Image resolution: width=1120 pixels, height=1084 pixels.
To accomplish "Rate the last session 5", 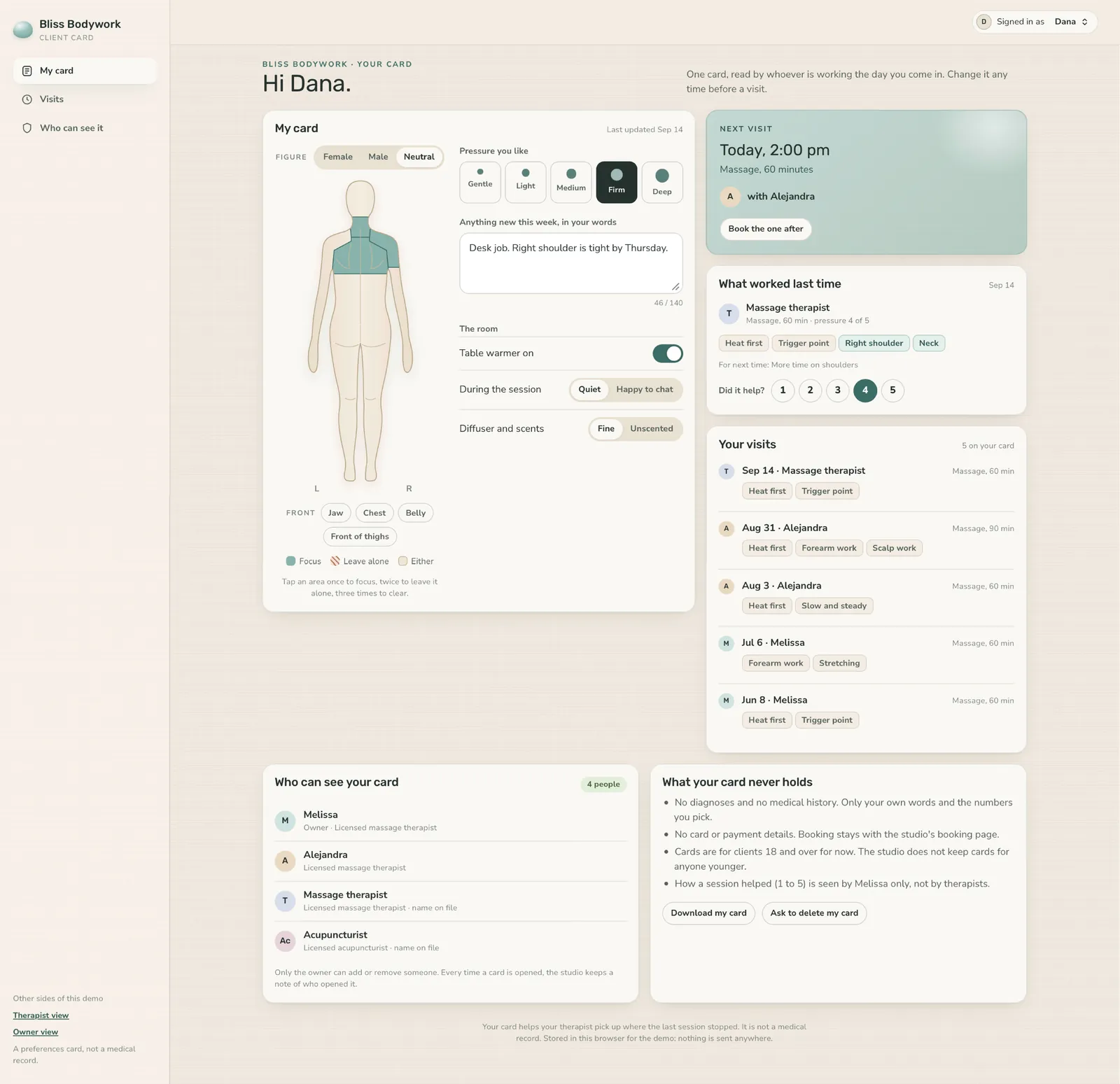I will click(x=892, y=390).
